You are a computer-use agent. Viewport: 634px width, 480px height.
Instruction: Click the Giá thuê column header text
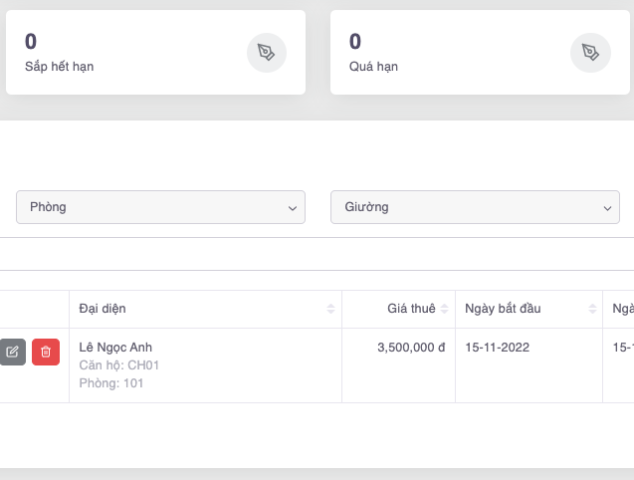click(411, 309)
